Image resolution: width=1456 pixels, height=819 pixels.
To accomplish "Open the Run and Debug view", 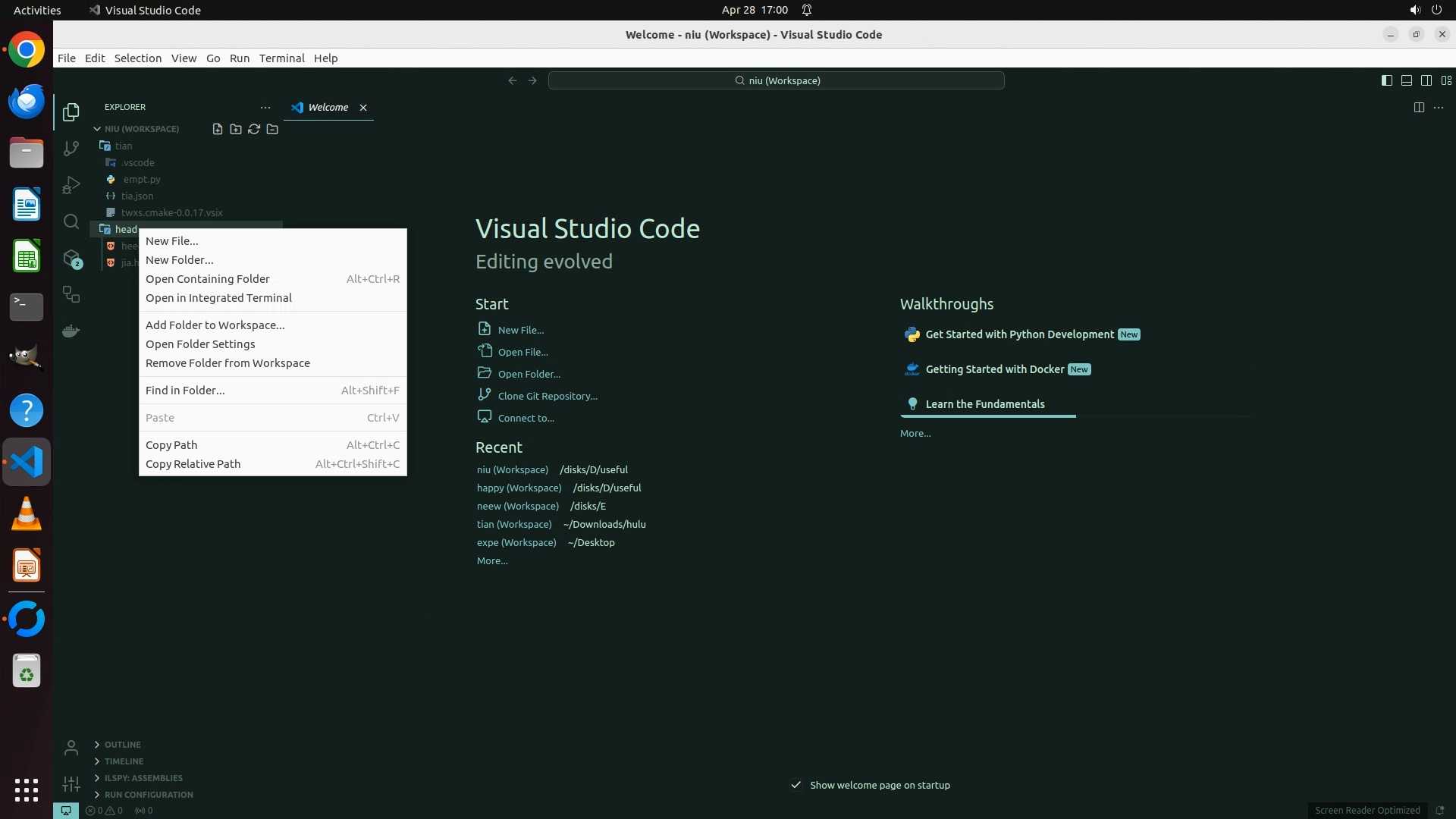I will pyautogui.click(x=71, y=185).
